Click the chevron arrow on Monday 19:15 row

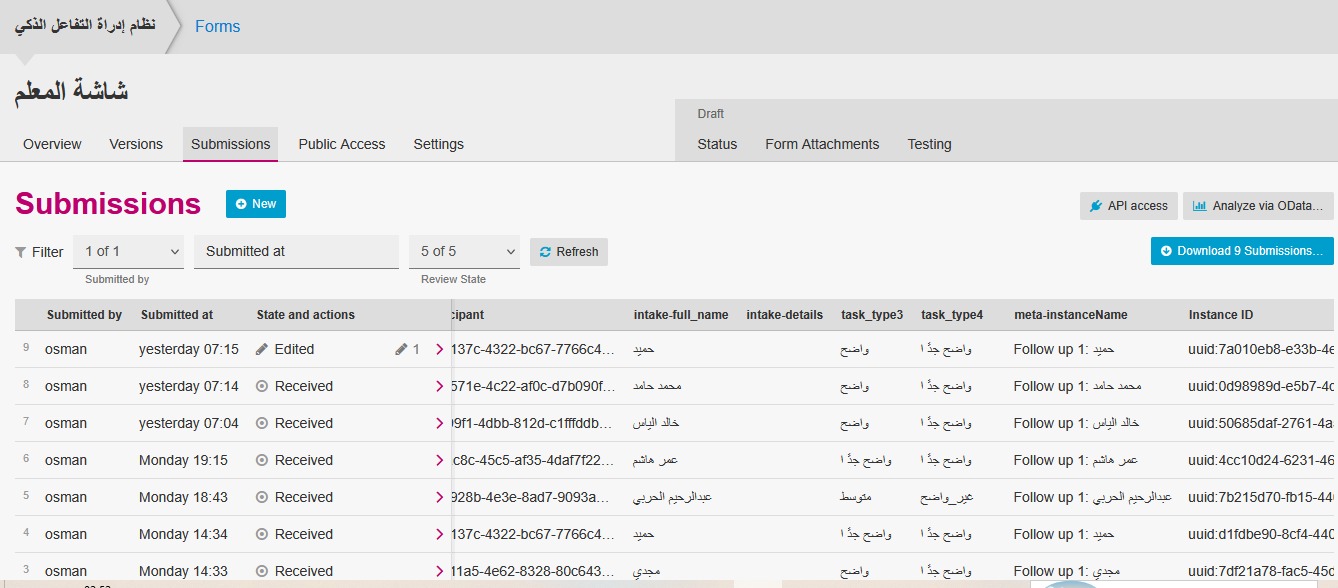pyautogui.click(x=439, y=460)
